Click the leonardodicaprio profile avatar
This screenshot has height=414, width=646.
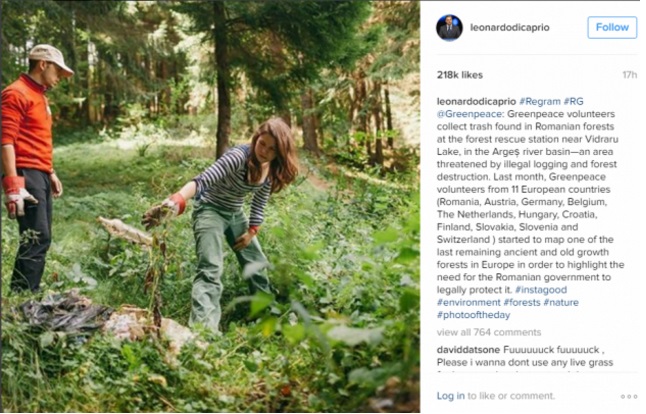coord(449,27)
